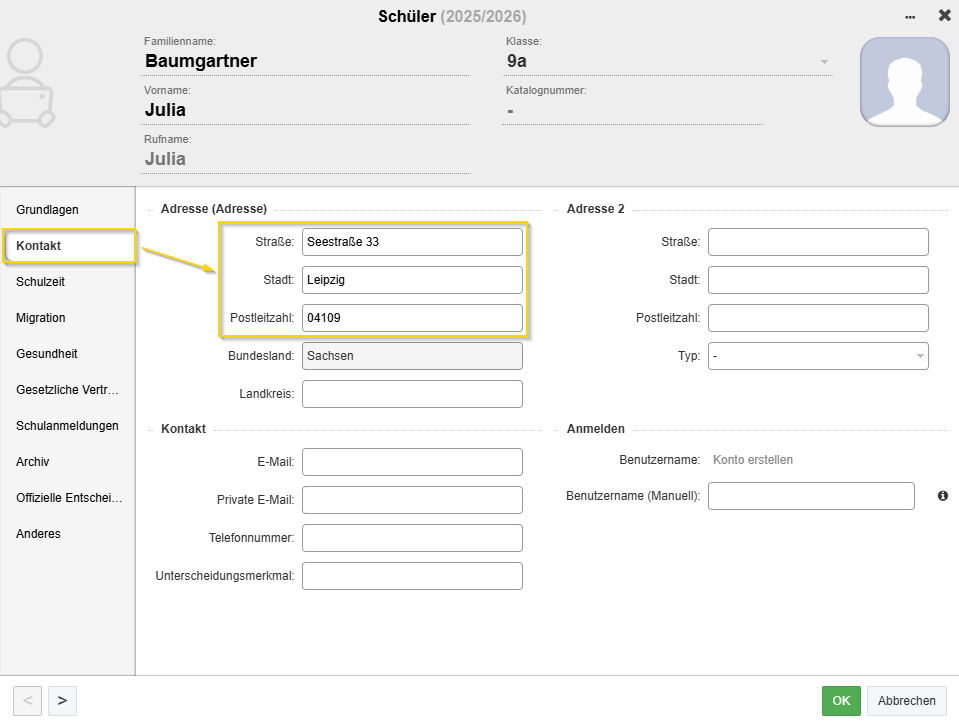The width and height of the screenshot is (959, 724).
Task: Expand the Klasse dropdown showing 9a
Action: coord(824,62)
